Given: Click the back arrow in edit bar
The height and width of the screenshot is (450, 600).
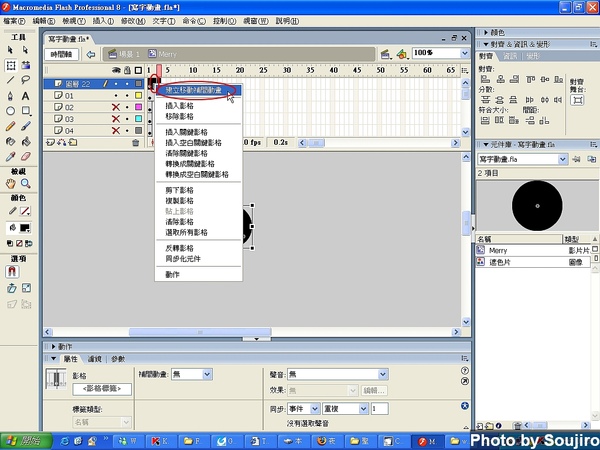Looking at the screenshot, I should (91, 54).
